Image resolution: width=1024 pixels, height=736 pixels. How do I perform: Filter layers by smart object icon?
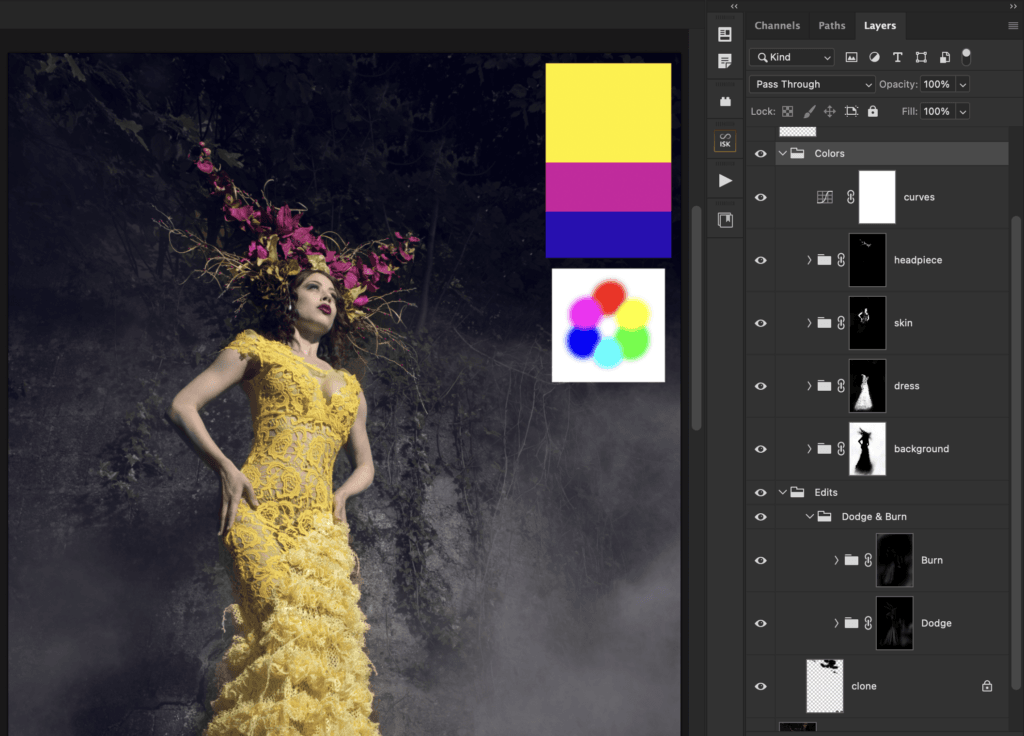944,57
